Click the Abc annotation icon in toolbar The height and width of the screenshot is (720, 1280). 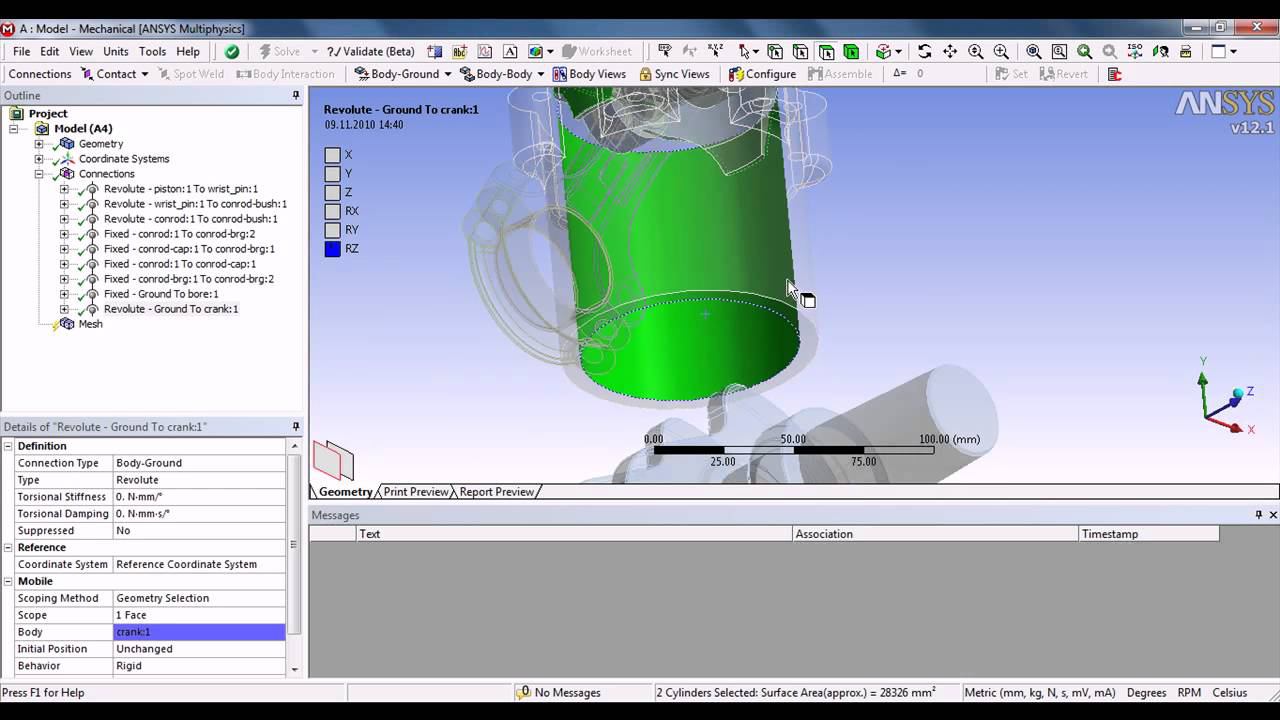click(460, 51)
